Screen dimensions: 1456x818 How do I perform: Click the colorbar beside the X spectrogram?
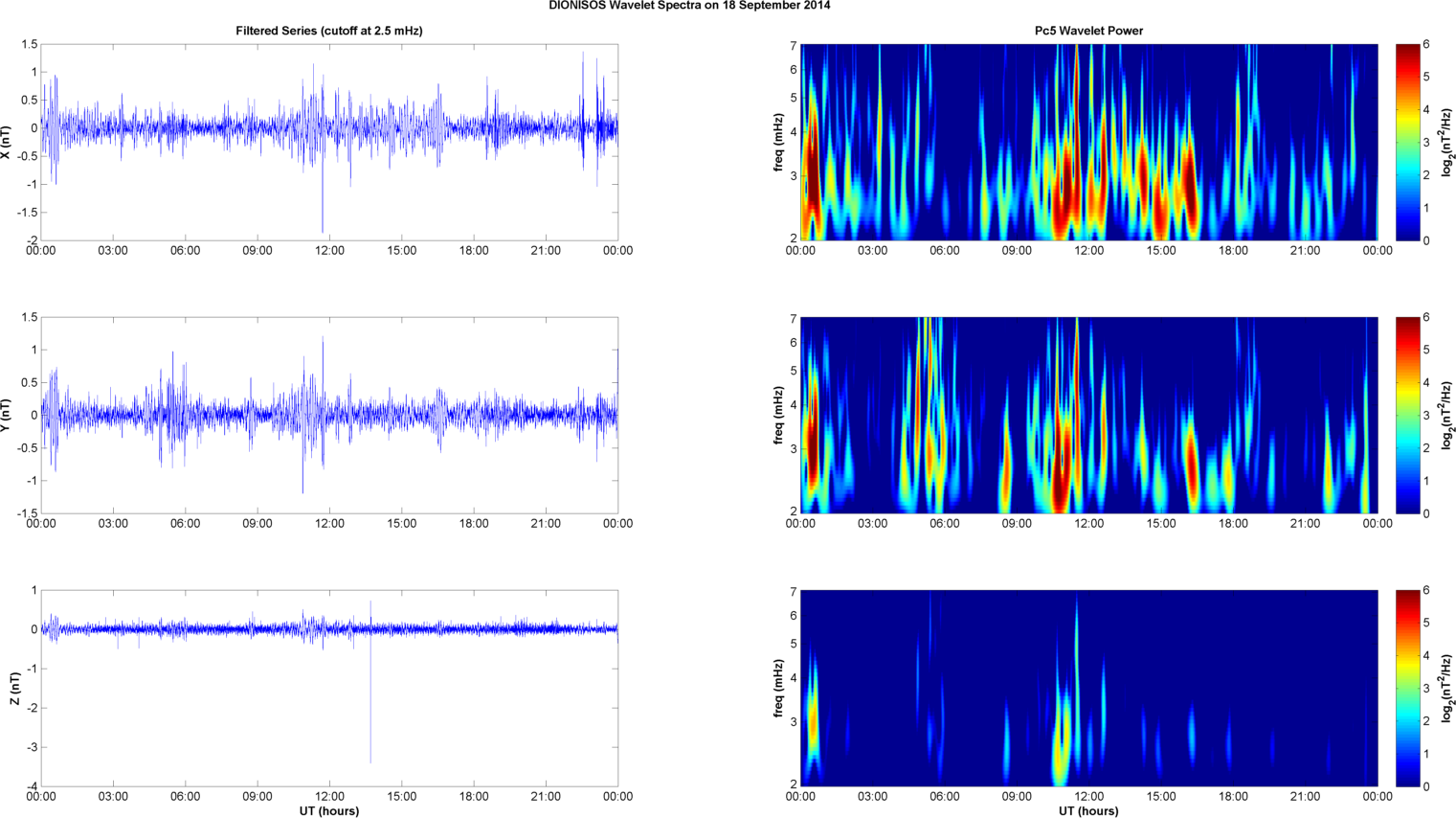(1407, 142)
